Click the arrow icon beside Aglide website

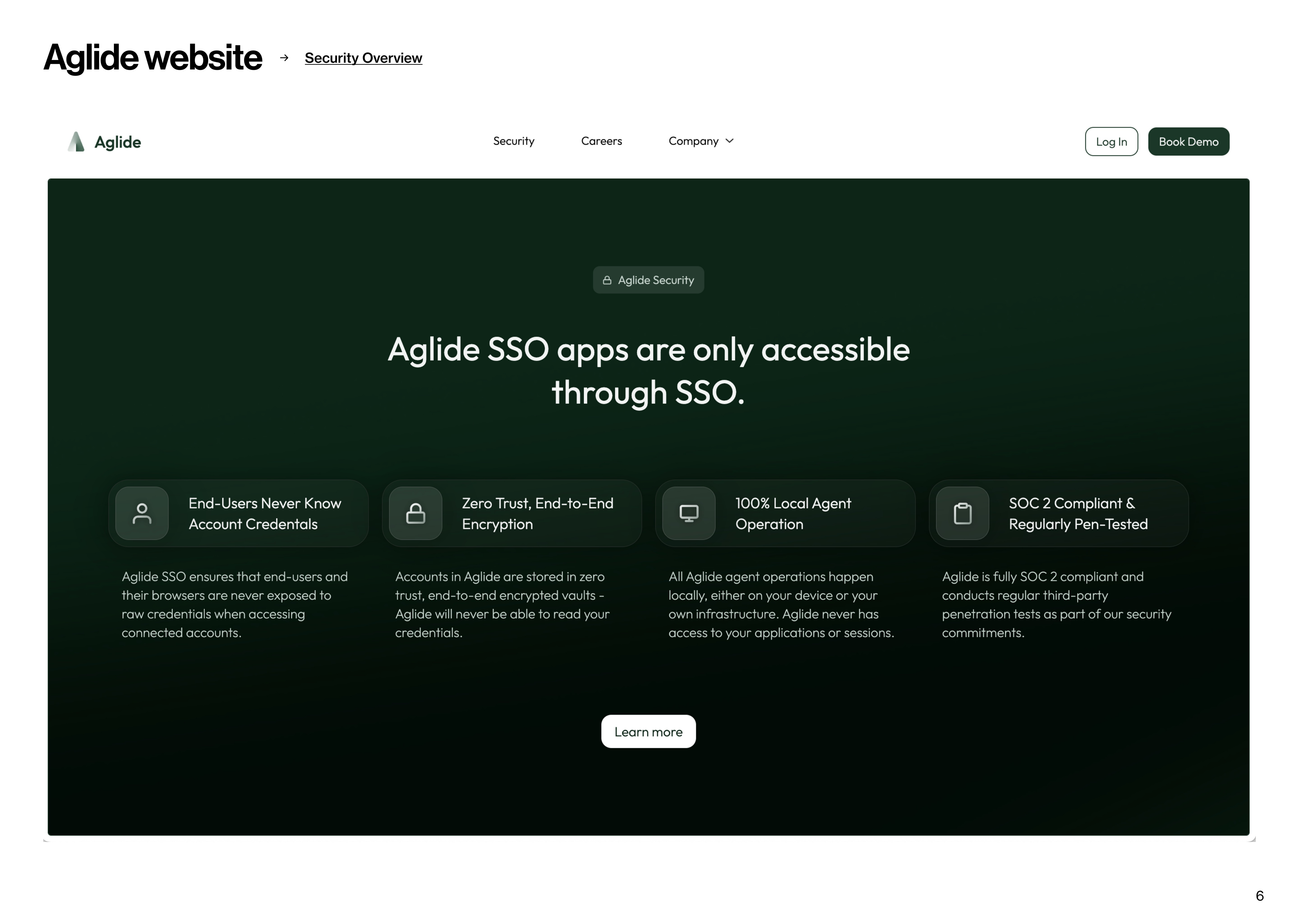pos(284,57)
